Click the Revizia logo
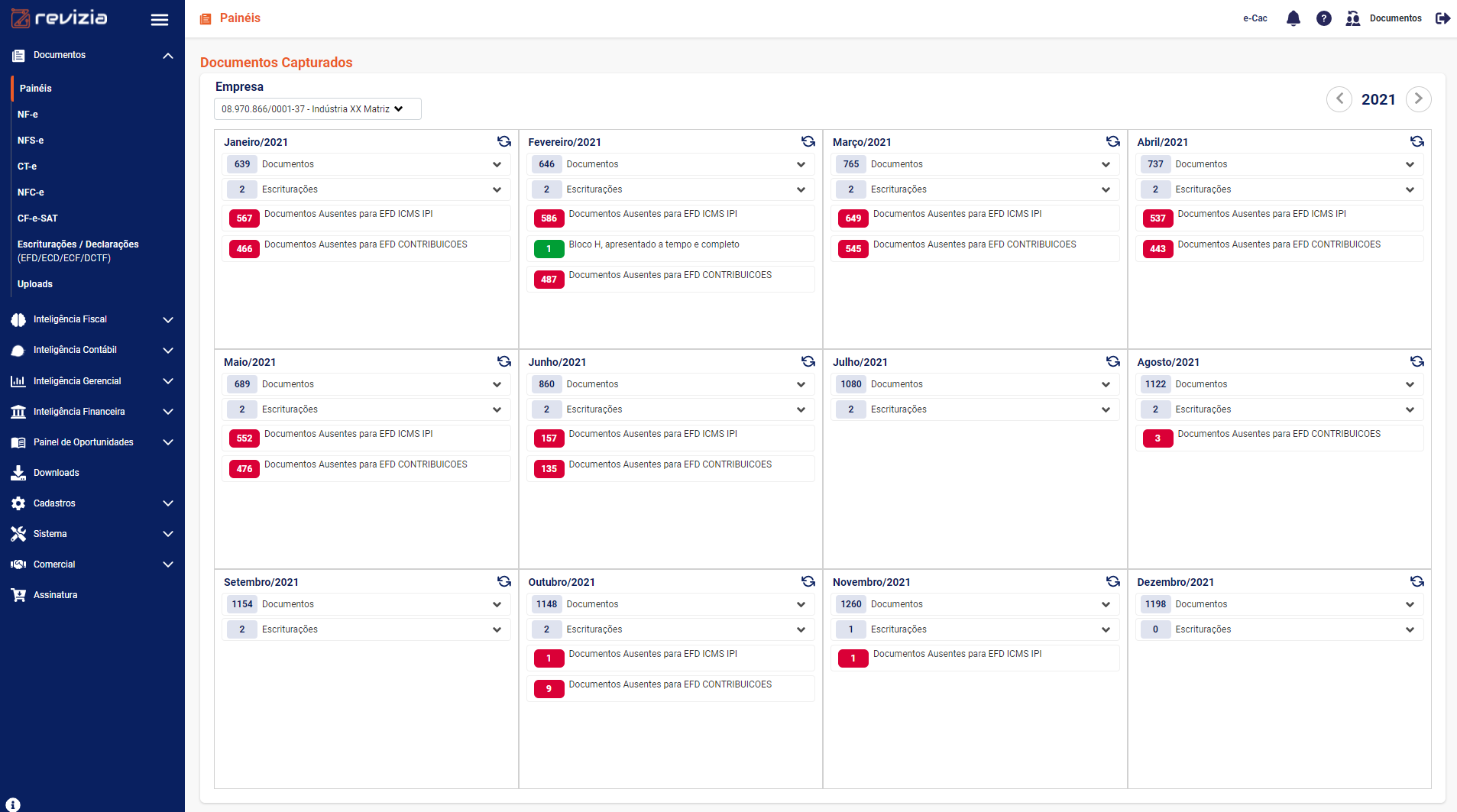Viewport: 1457px width, 812px height. (59, 18)
